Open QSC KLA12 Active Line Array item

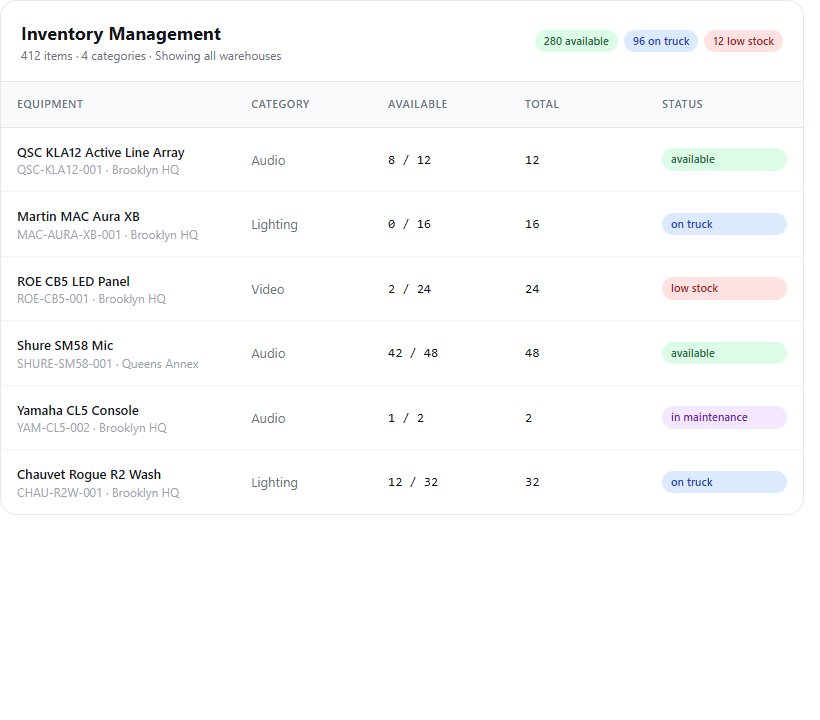(x=101, y=153)
